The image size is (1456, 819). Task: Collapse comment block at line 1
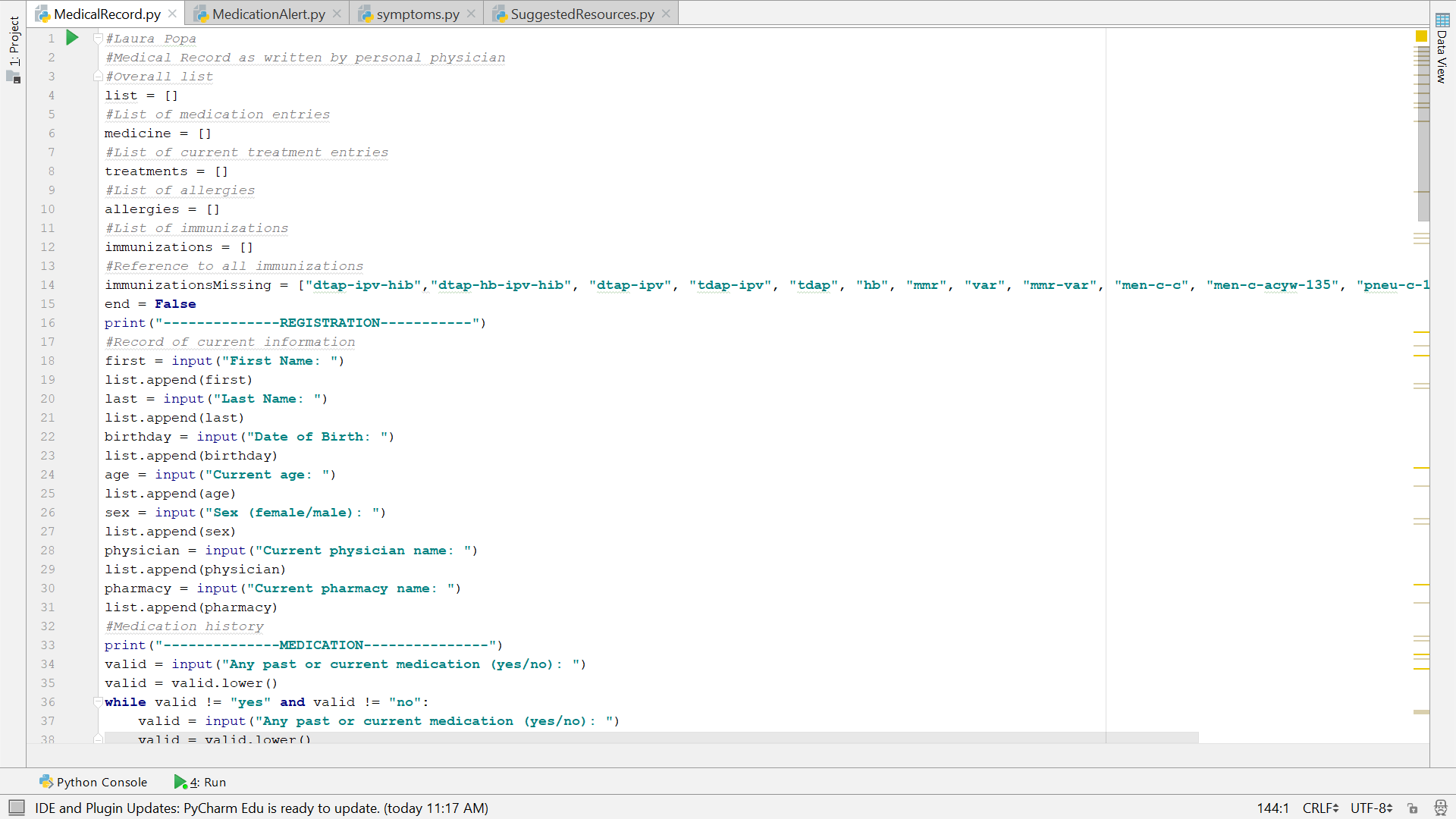pyautogui.click(x=98, y=38)
